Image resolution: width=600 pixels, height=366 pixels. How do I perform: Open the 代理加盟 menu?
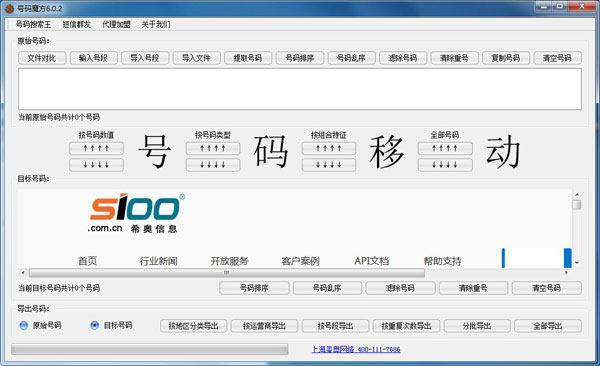[x=116, y=25]
